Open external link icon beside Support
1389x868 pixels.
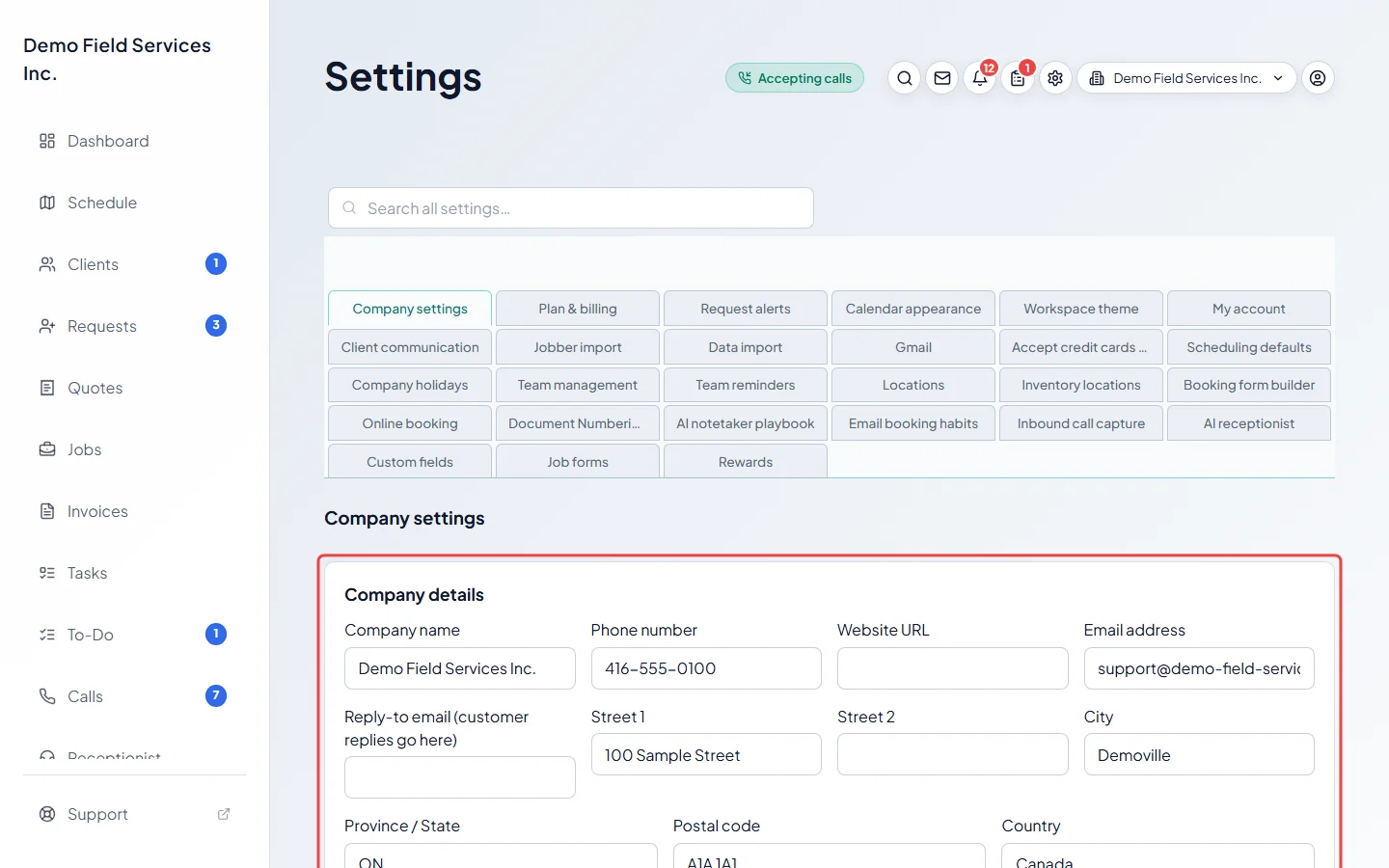pyautogui.click(x=224, y=814)
